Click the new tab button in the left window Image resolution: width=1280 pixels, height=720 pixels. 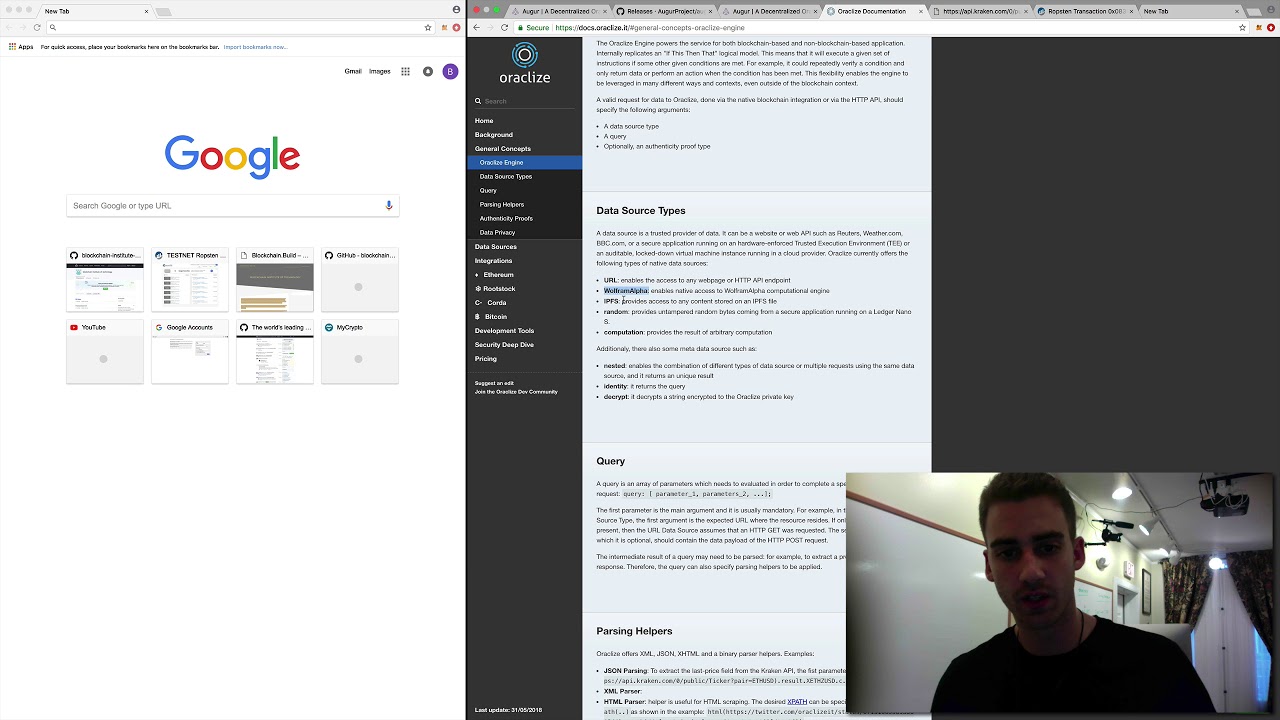pyautogui.click(x=164, y=11)
